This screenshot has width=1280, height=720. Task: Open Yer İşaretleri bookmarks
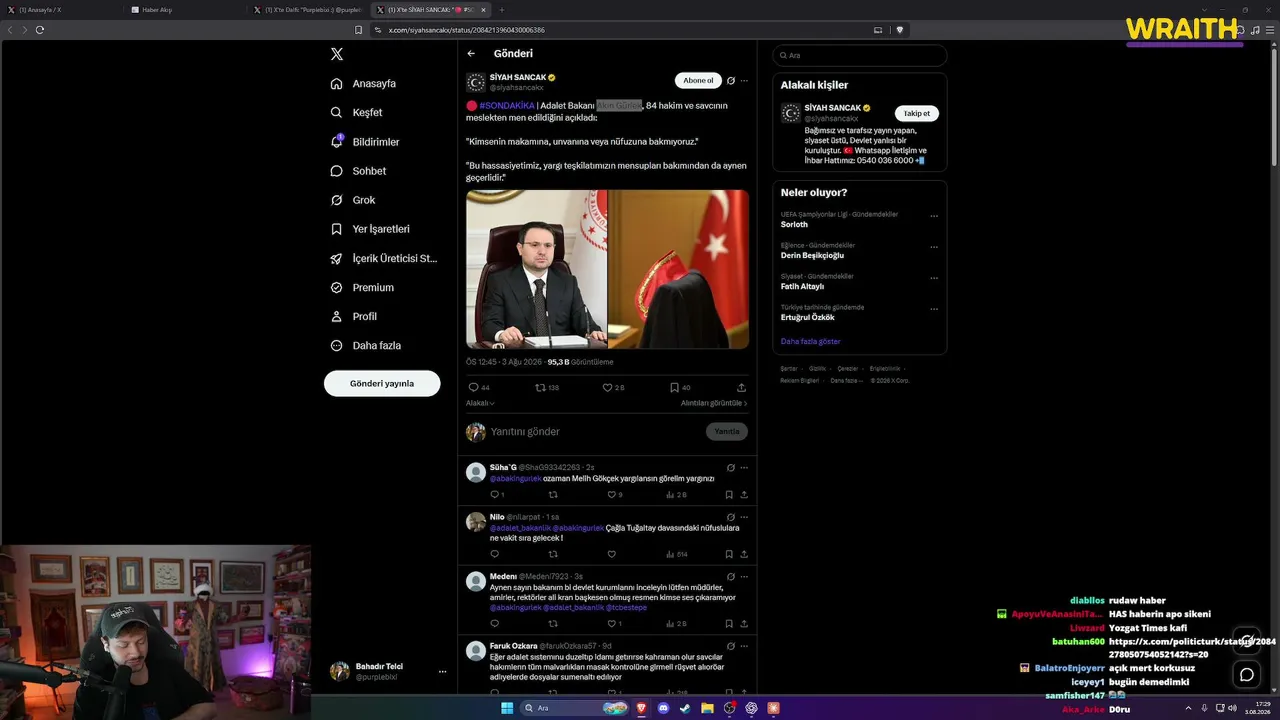point(370,229)
